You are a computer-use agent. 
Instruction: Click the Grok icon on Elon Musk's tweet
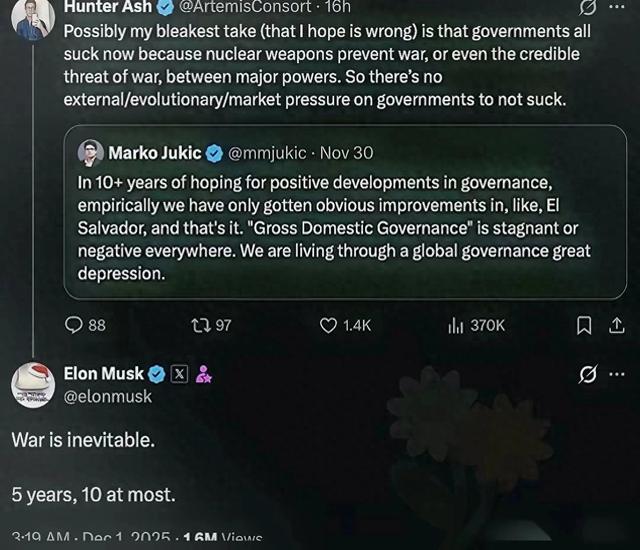(589, 375)
